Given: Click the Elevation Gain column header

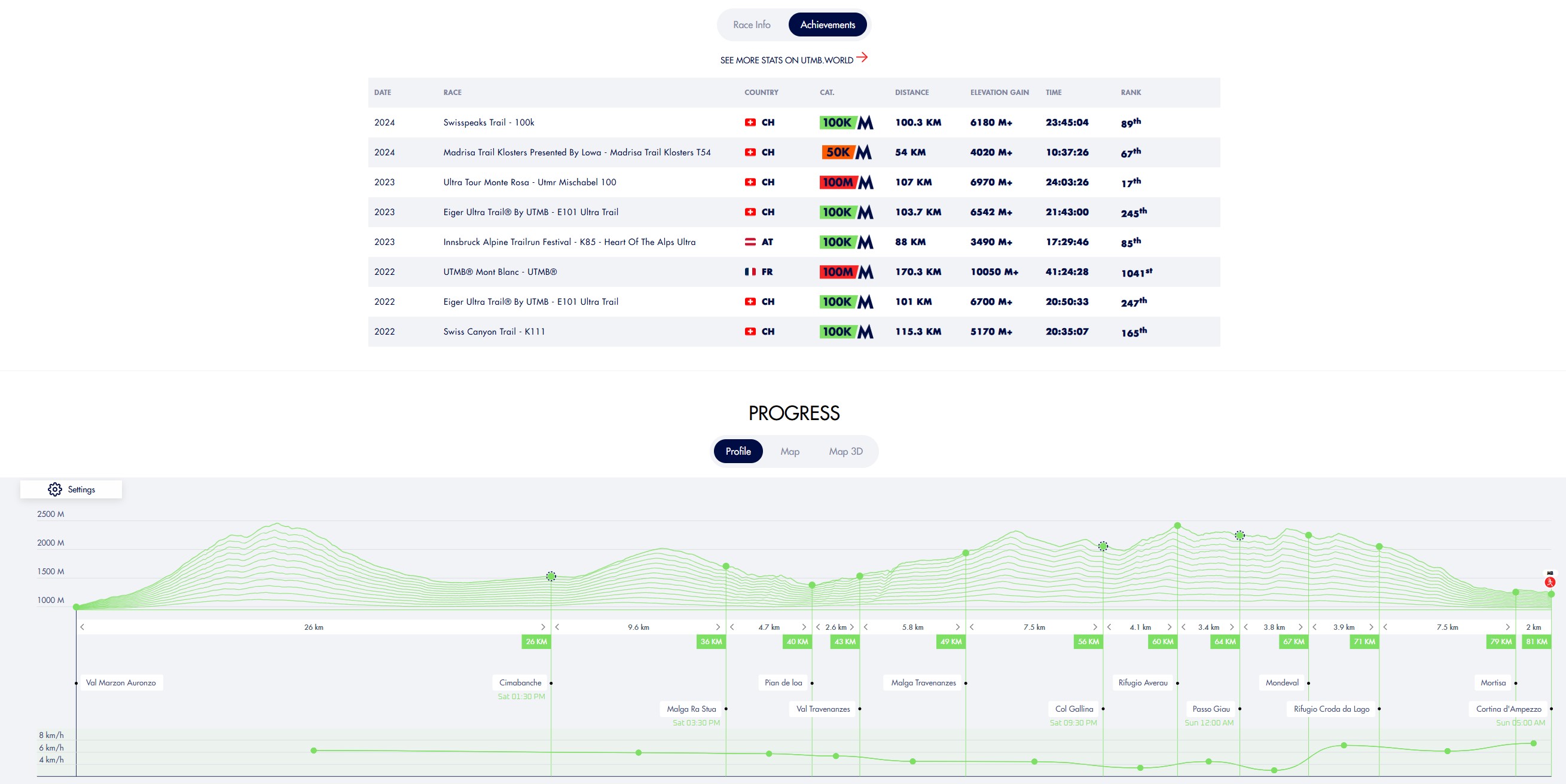Looking at the screenshot, I should click(999, 93).
